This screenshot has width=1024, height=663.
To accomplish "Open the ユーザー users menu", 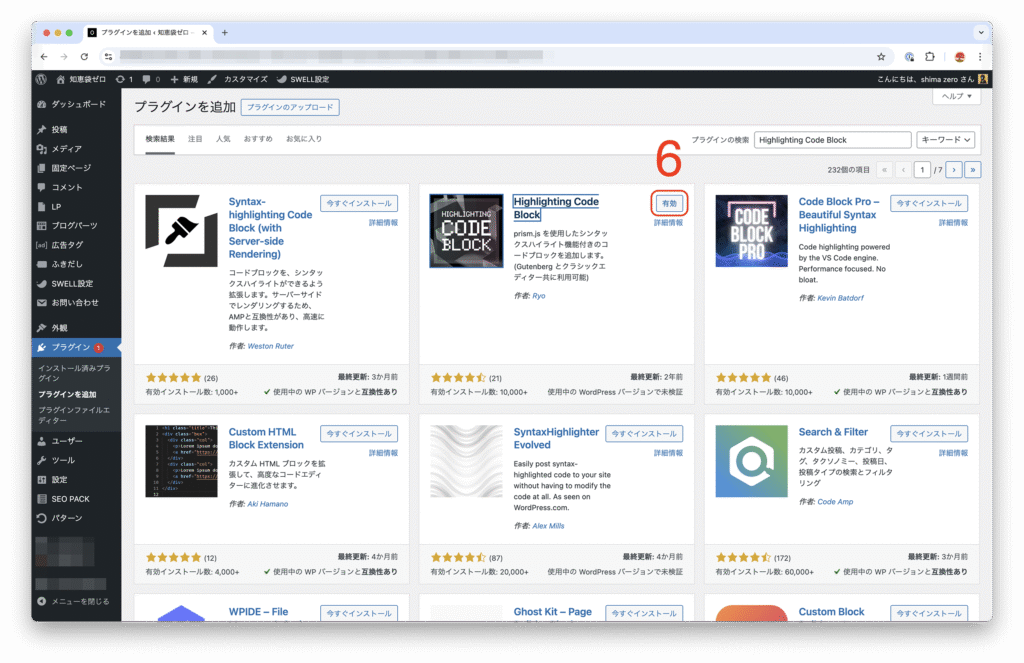I will [76, 441].
